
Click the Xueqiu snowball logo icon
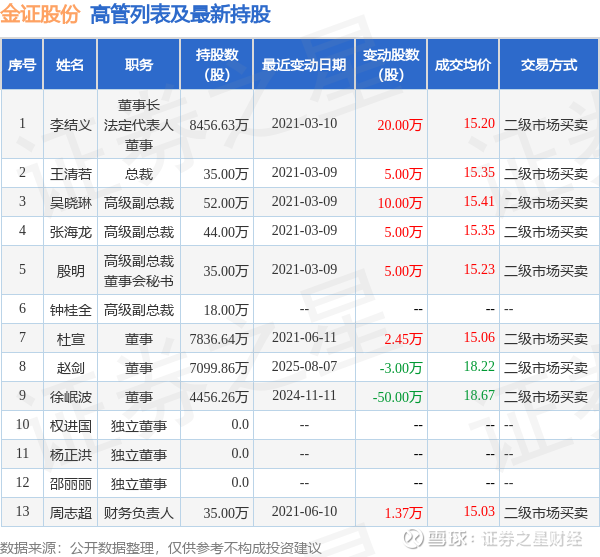(414, 539)
